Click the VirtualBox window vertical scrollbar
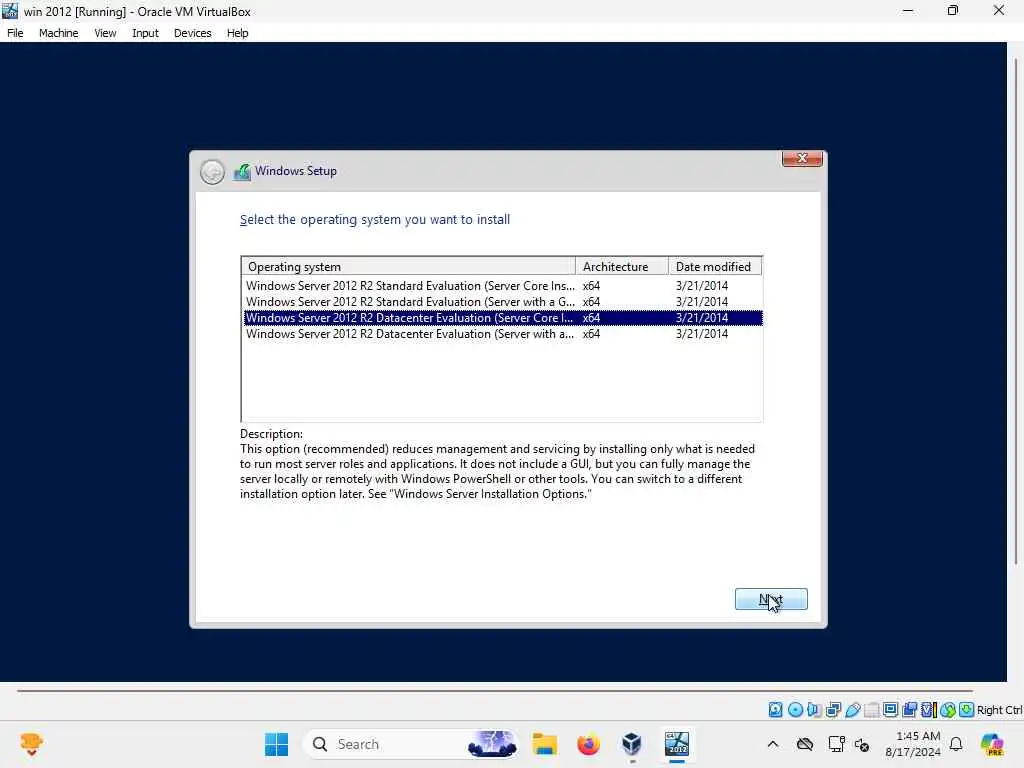Screen dimensions: 1024x768 (1016, 312)
